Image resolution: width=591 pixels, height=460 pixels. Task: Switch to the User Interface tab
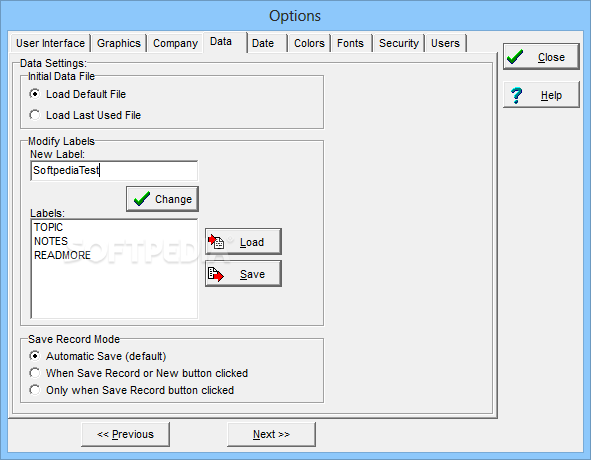pos(51,43)
